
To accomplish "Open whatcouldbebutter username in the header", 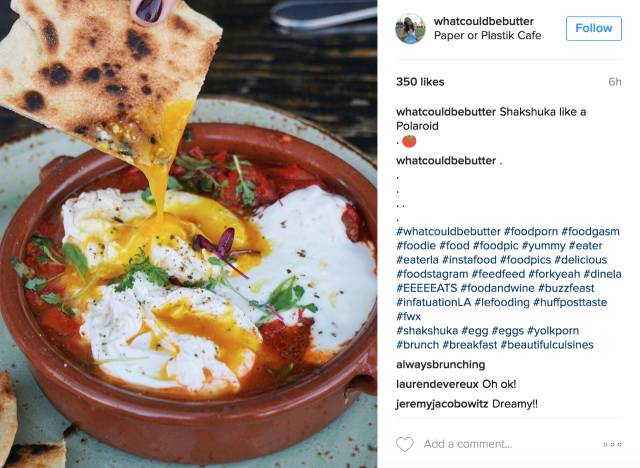I will [484, 21].
